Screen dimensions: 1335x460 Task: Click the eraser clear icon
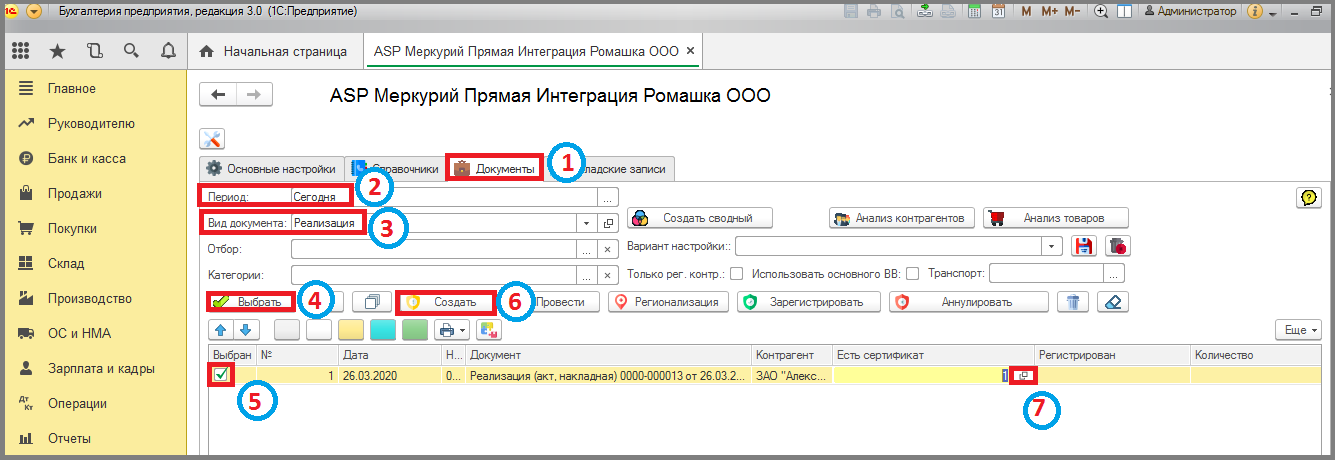(x=1112, y=302)
